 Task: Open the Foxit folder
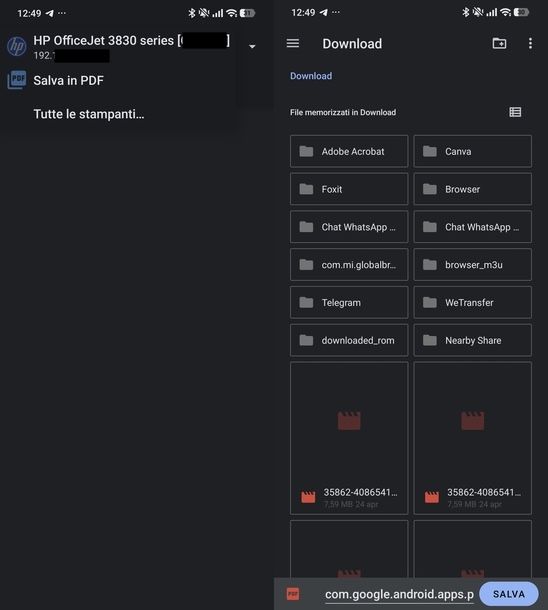pyautogui.click(x=349, y=189)
